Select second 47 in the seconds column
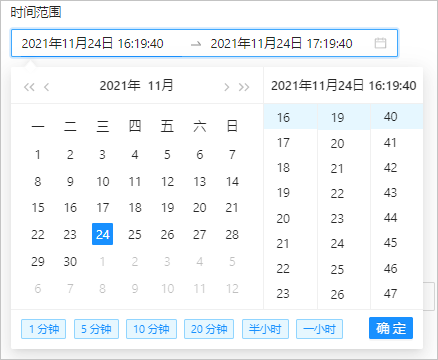 (397, 293)
